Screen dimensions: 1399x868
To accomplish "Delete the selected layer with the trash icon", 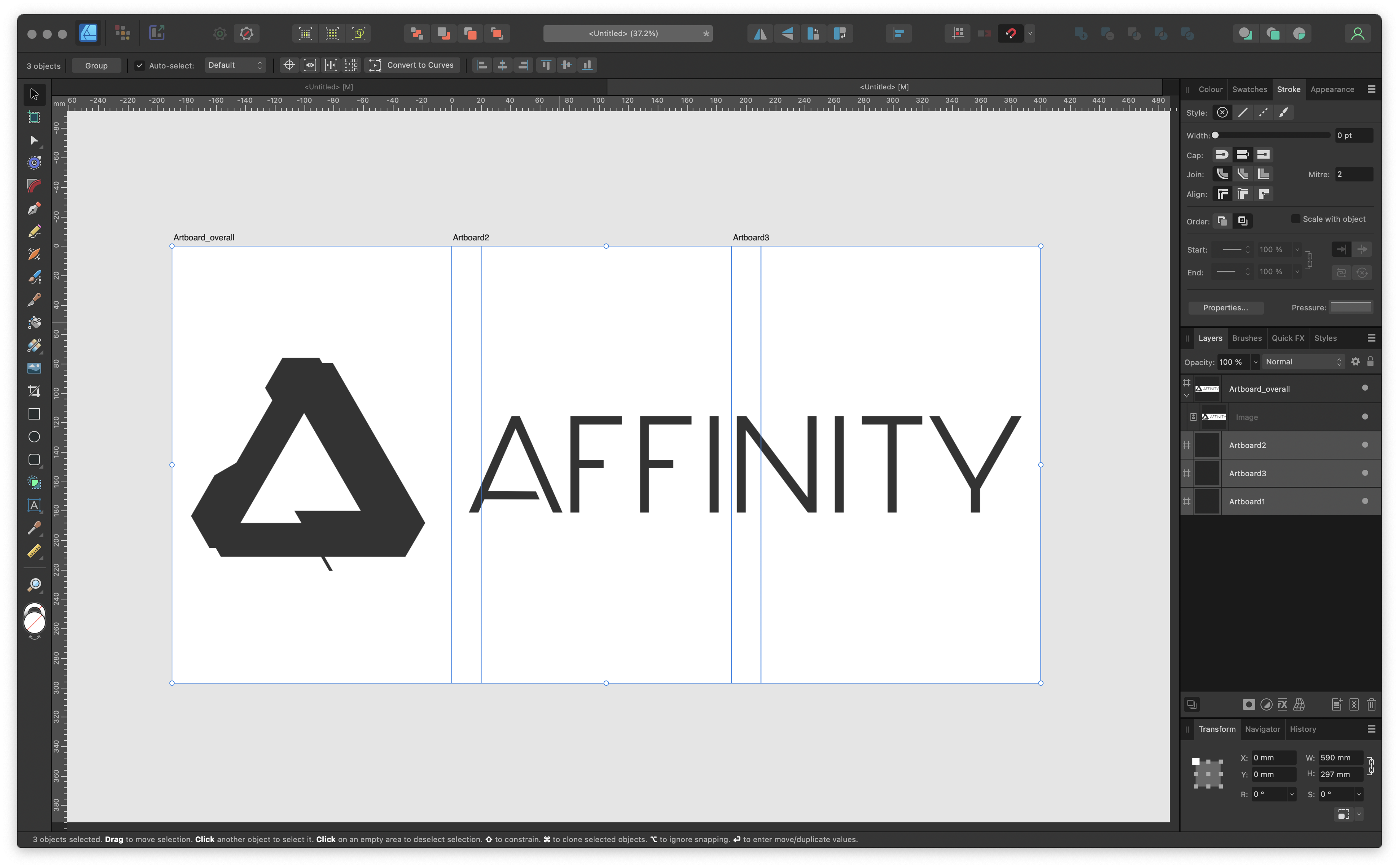I will click(x=1372, y=704).
